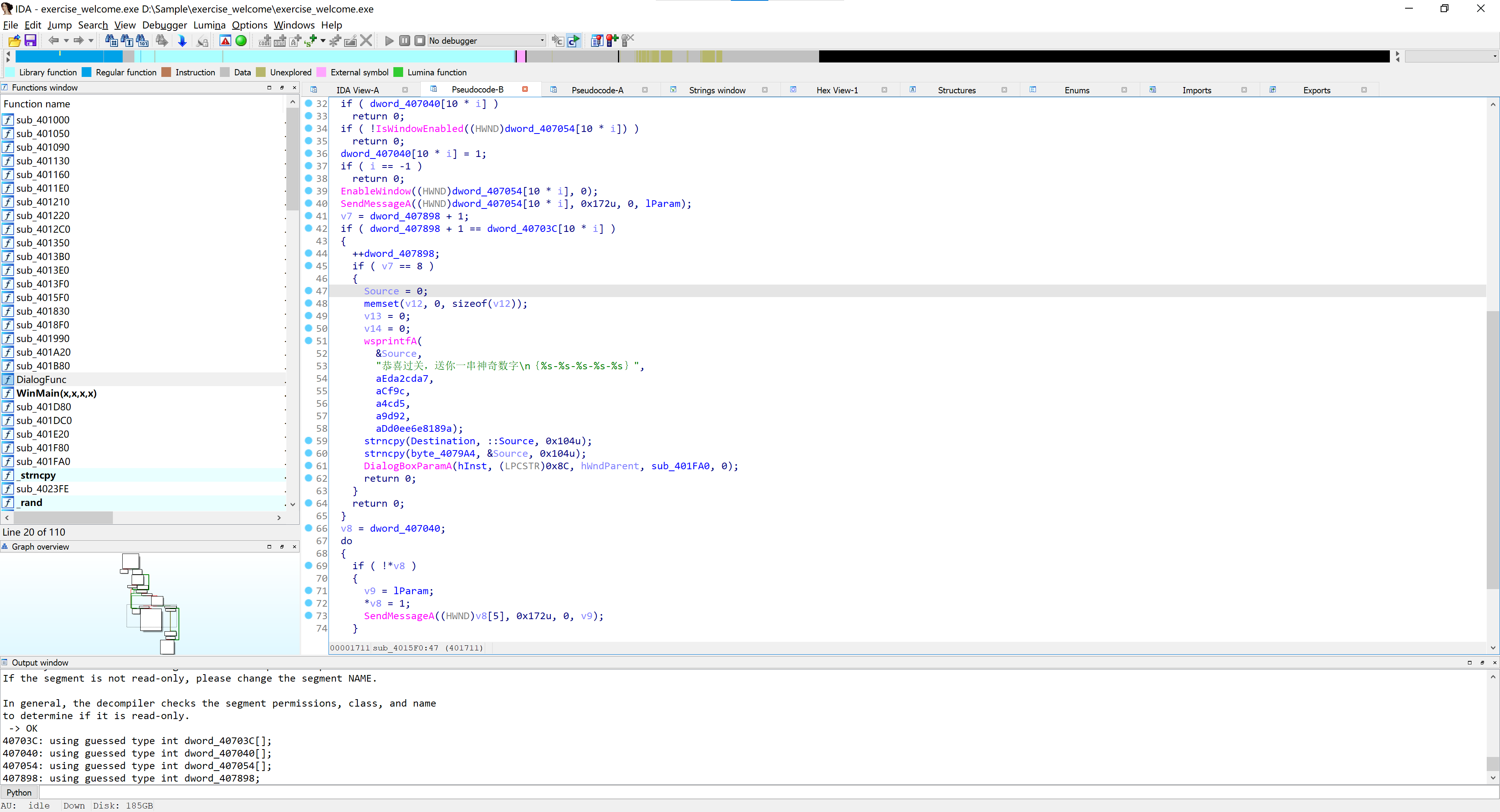The height and width of the screenshot is (812, 1500).
Task: Switch to the IDA View-A tab
Action: point(357,90)
